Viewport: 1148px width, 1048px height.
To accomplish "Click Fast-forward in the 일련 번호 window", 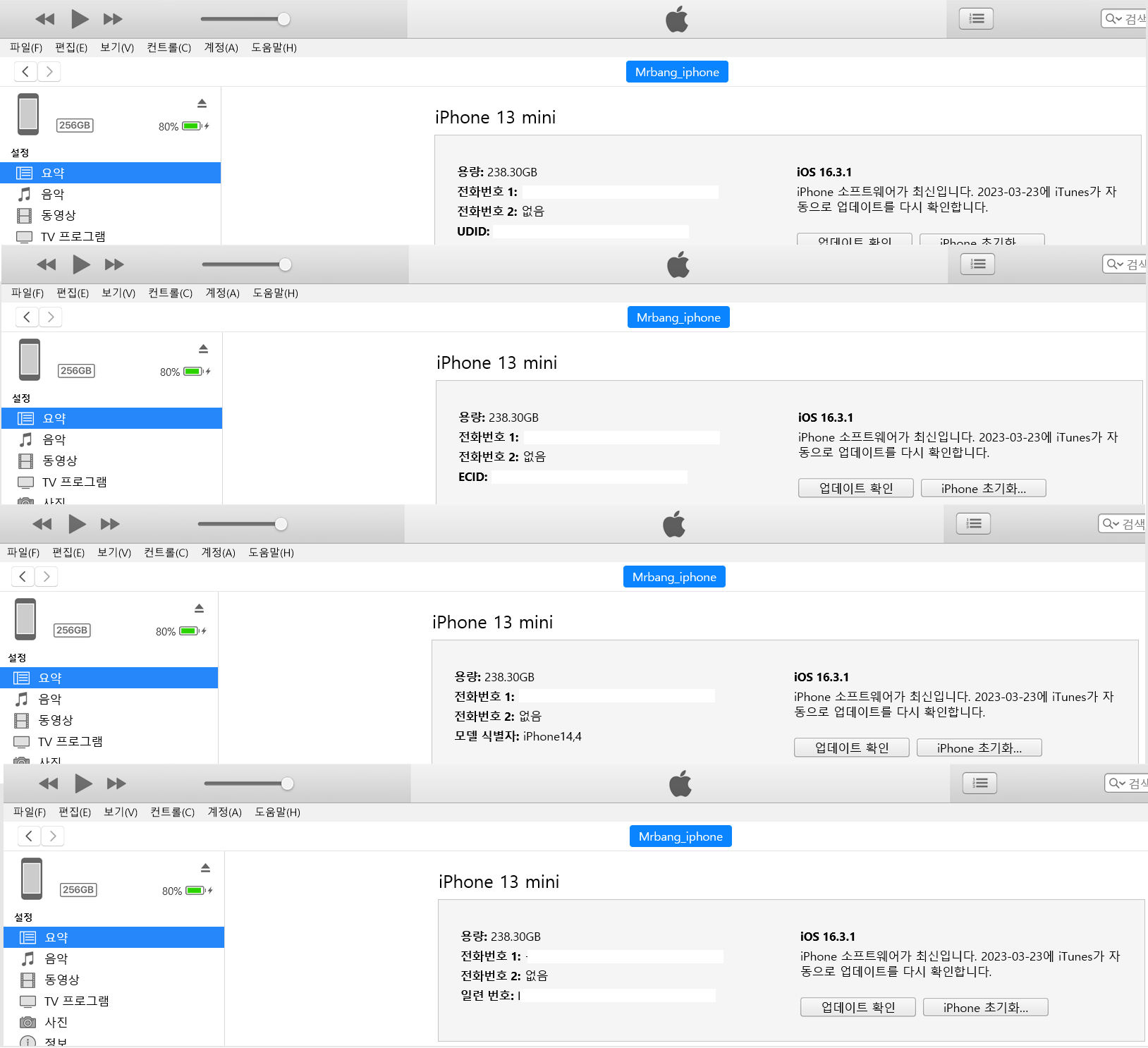I will pyautogui.click(x=116, y=784).
